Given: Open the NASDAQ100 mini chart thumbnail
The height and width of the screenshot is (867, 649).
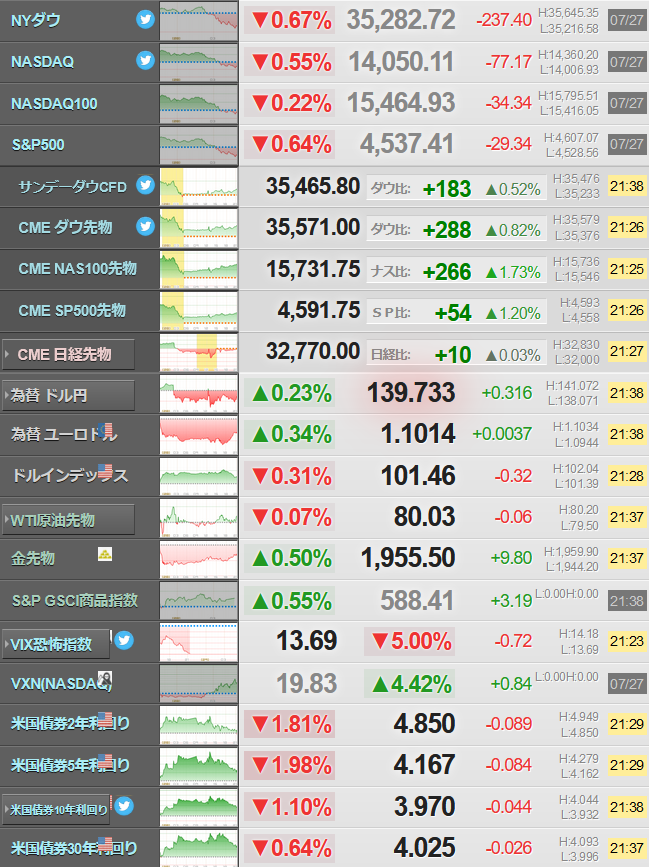Looking at the screenshot, I should point(199,103).
